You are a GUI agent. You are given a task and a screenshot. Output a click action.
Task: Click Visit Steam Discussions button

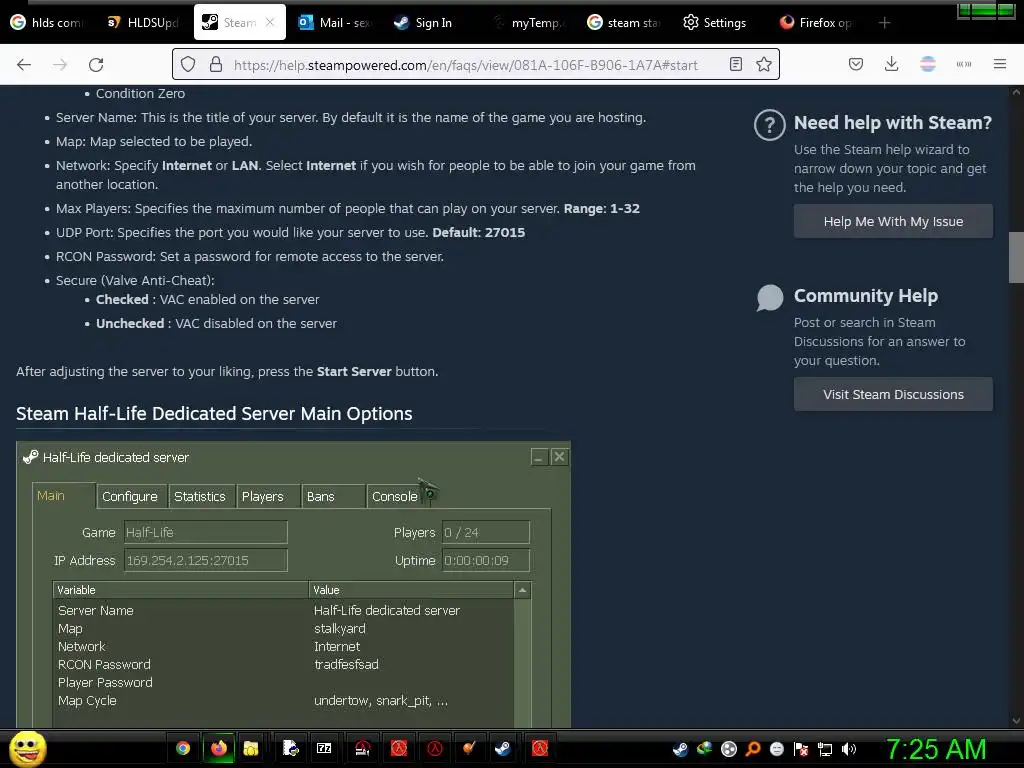coord(893,394)
